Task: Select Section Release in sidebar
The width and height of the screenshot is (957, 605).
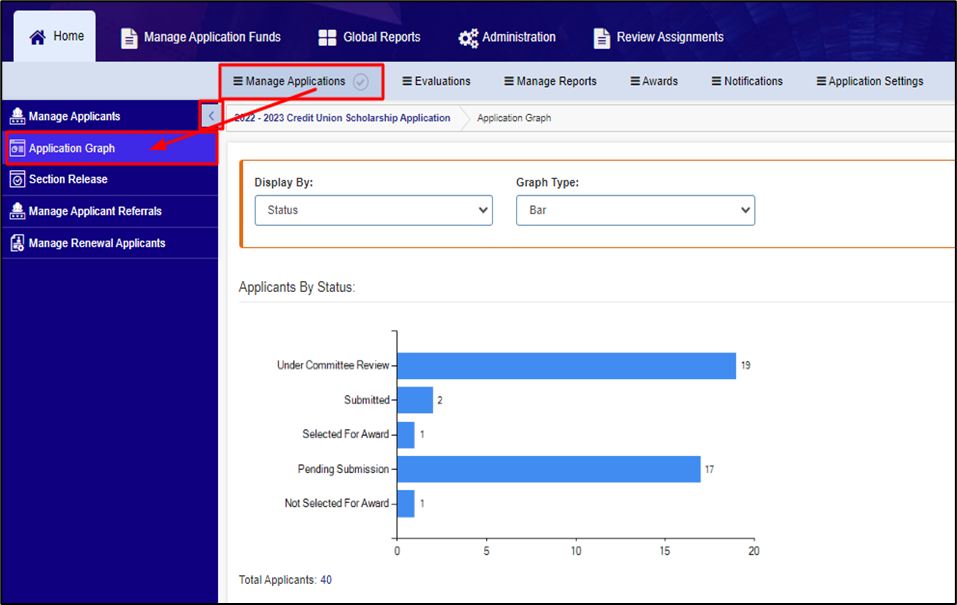Action: pyautogui.click(x=111, y=179)
